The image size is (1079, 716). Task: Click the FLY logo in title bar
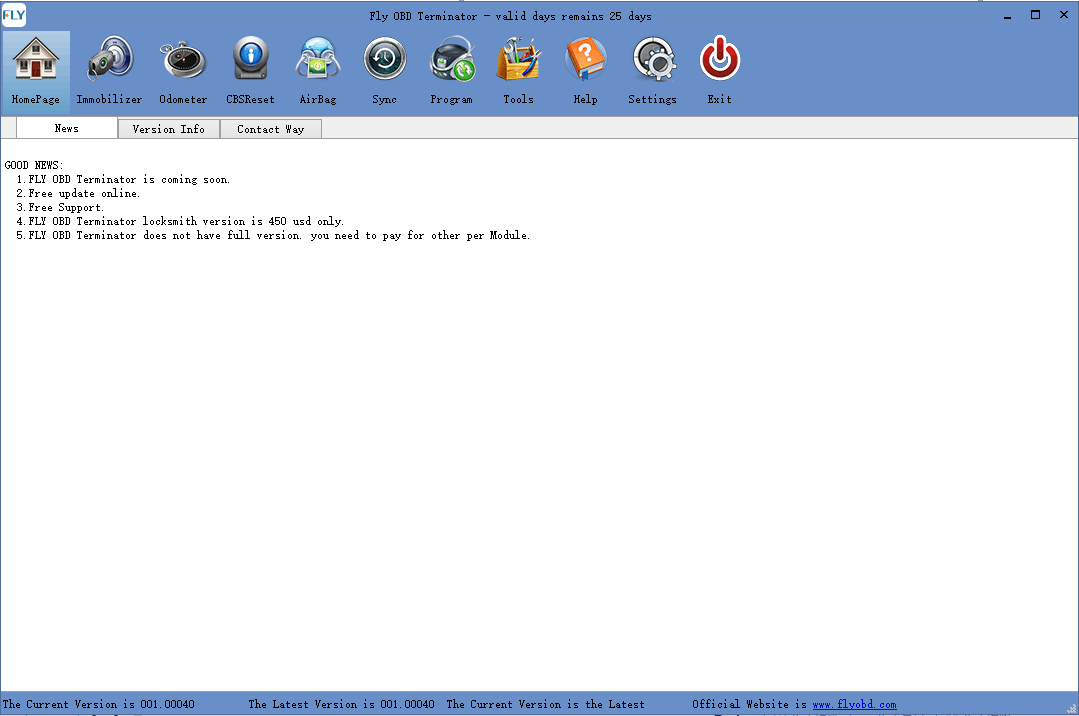pos(14,15)
